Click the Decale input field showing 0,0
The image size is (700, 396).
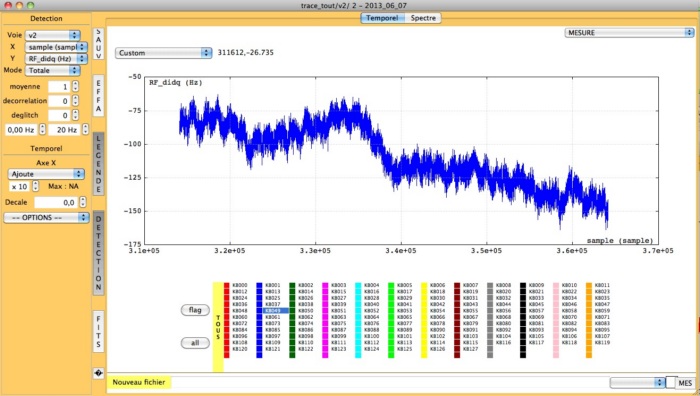[56, 202]
